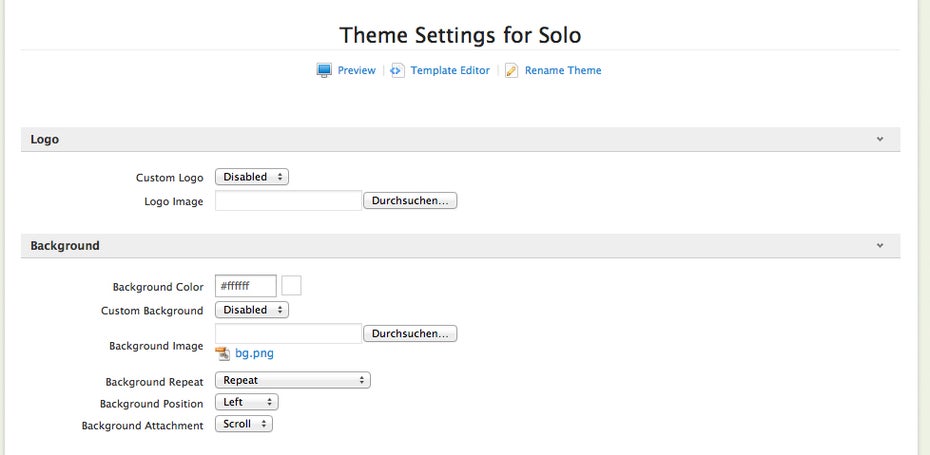Collapse the Logo section arrow
The height and width of the screenshot is (455, 930).
point(880,139)
